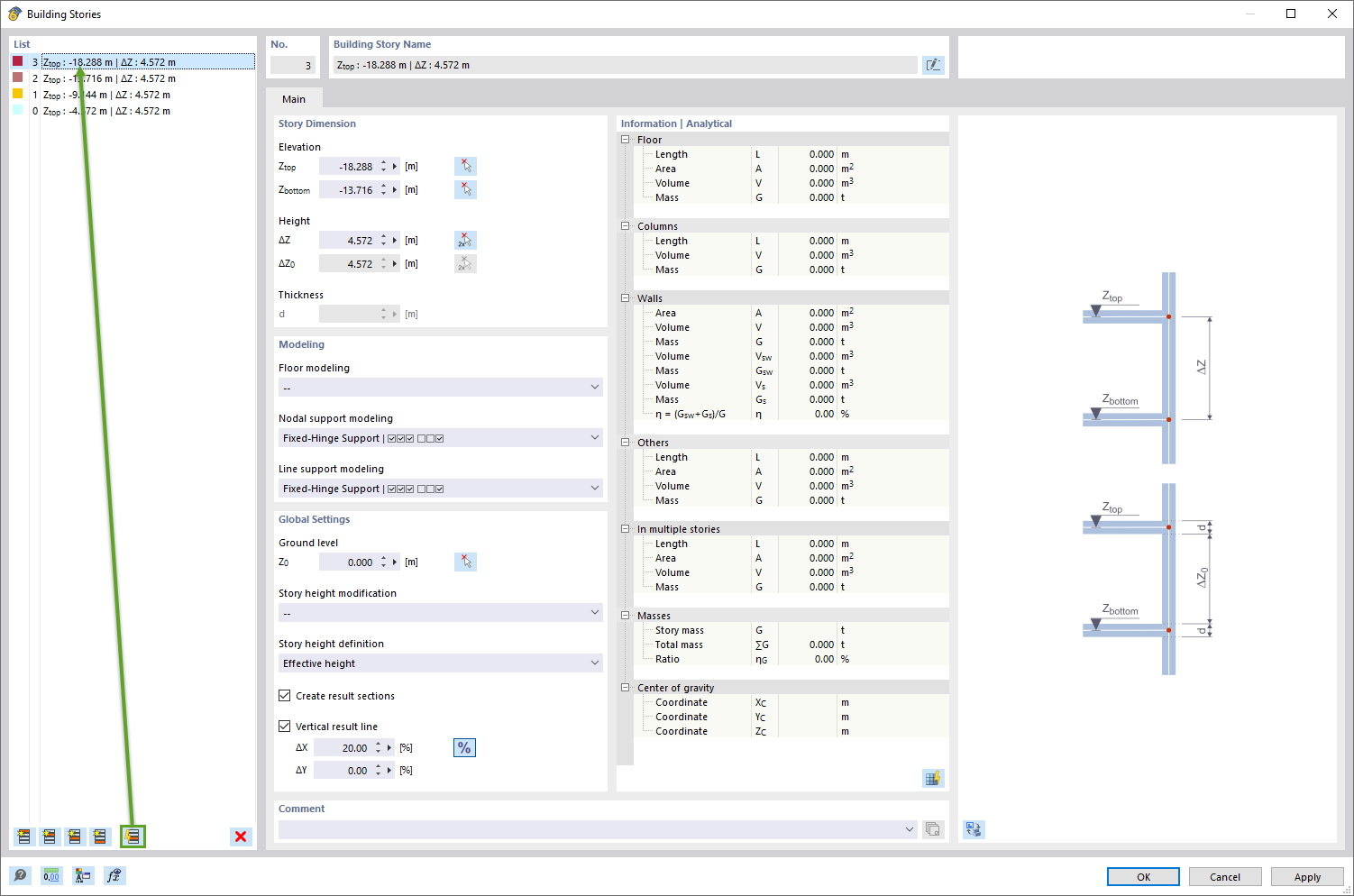1354x896 pixels.
Task: Click new story icon with second-row orange bar
Action: pyautogui.click(x=50, y=837)
